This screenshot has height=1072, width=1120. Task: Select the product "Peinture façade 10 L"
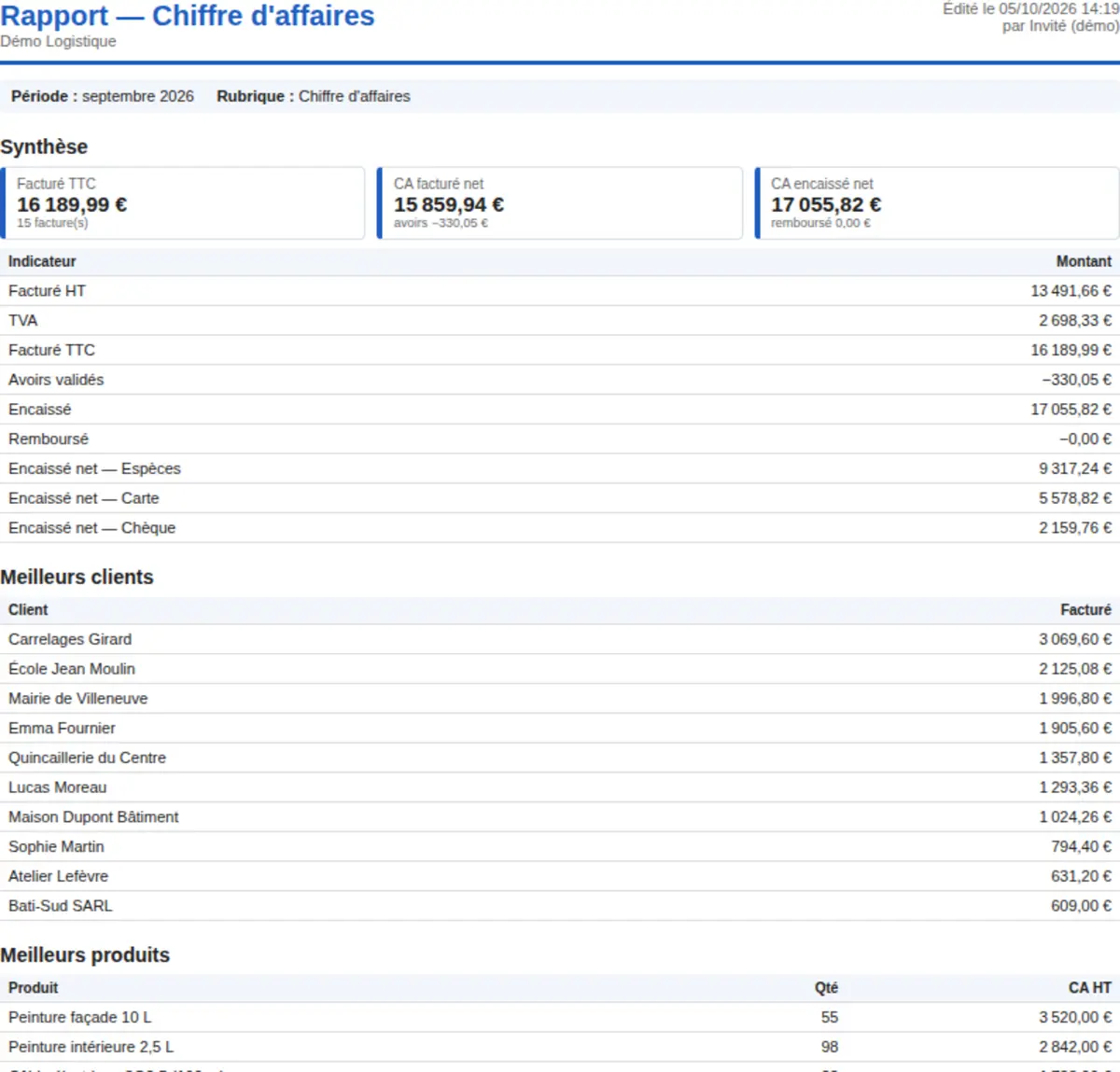(79, 1017)
